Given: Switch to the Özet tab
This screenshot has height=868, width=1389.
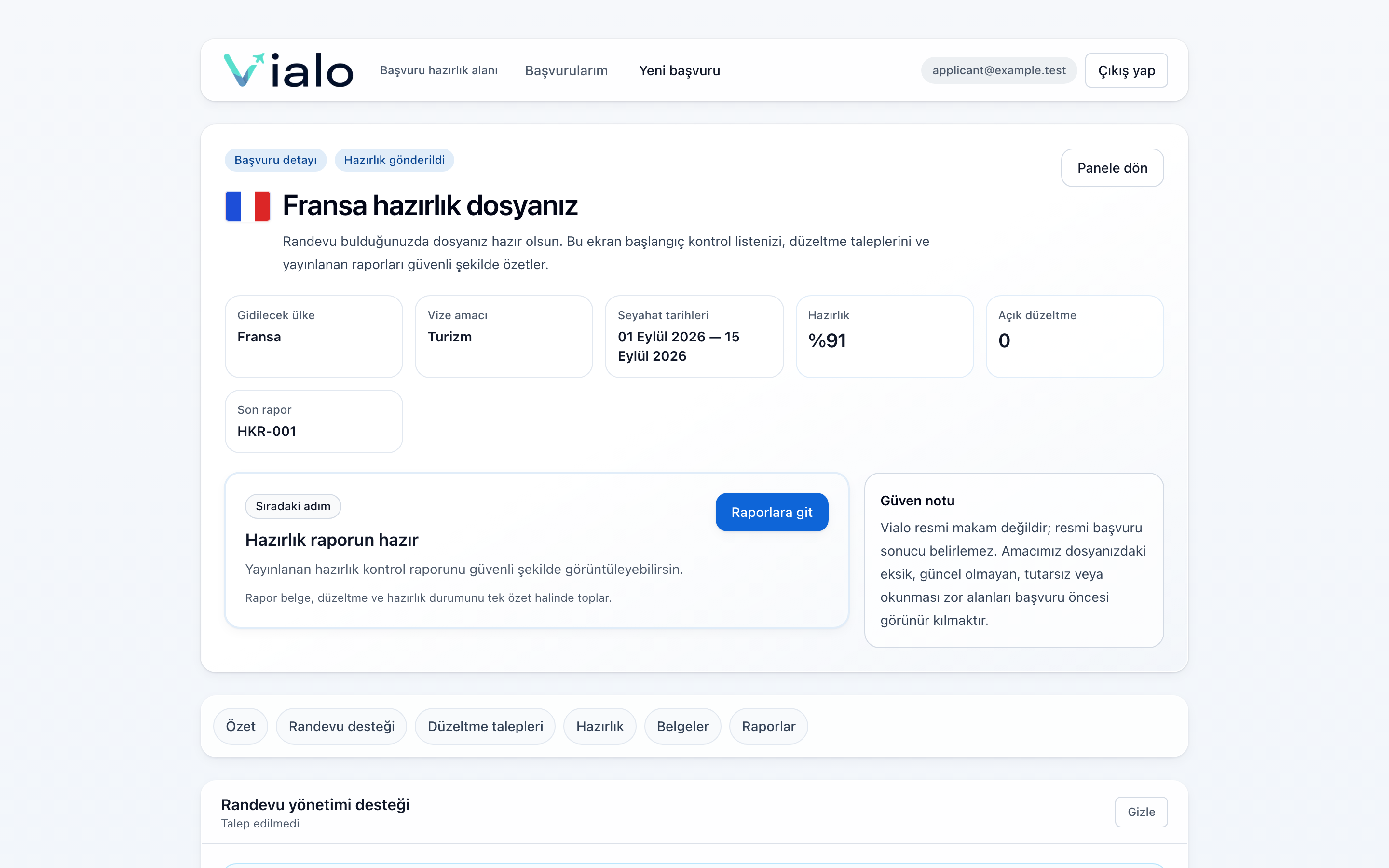Looking at the screenshot, I should pos(241,726).
